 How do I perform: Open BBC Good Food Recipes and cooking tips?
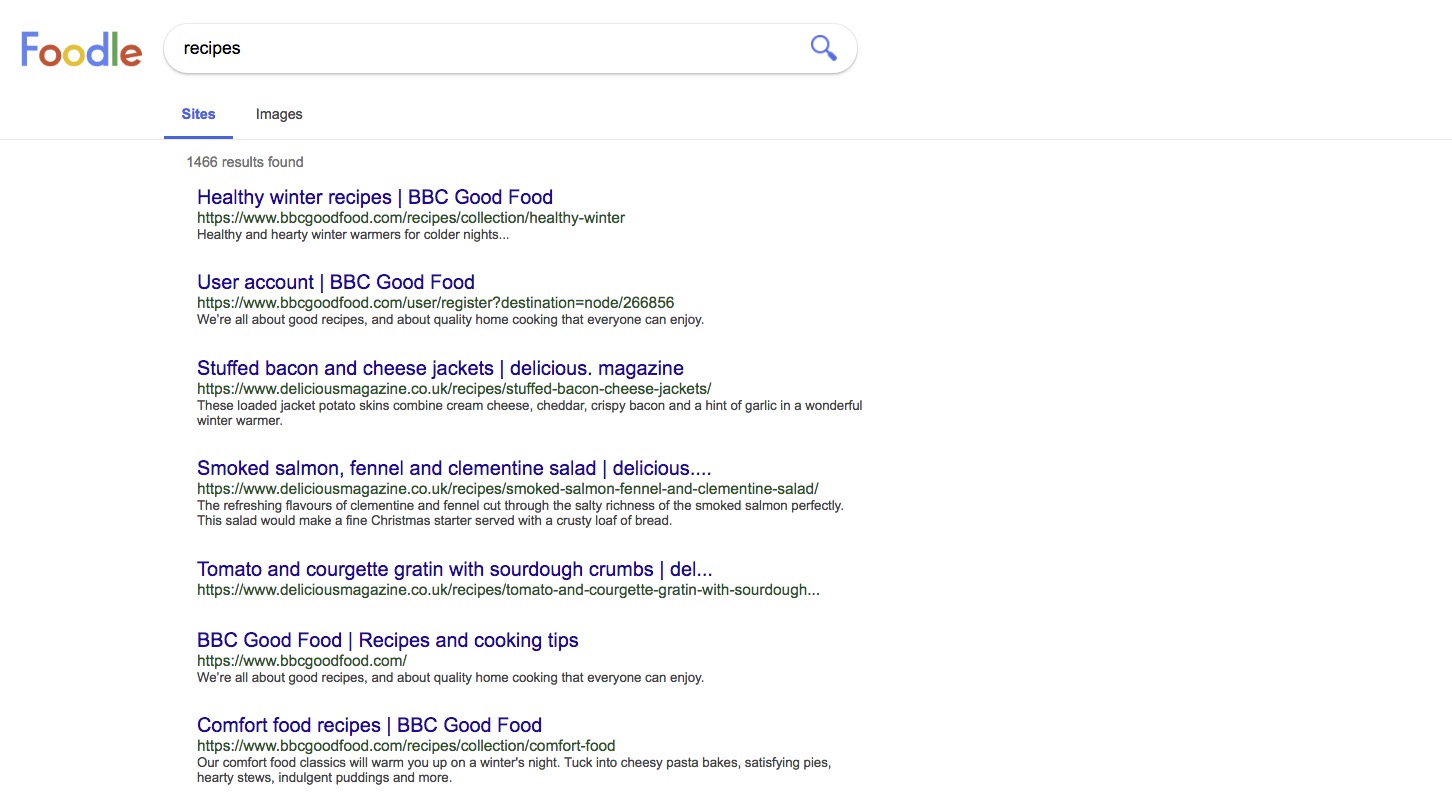[x=387, y=640]
